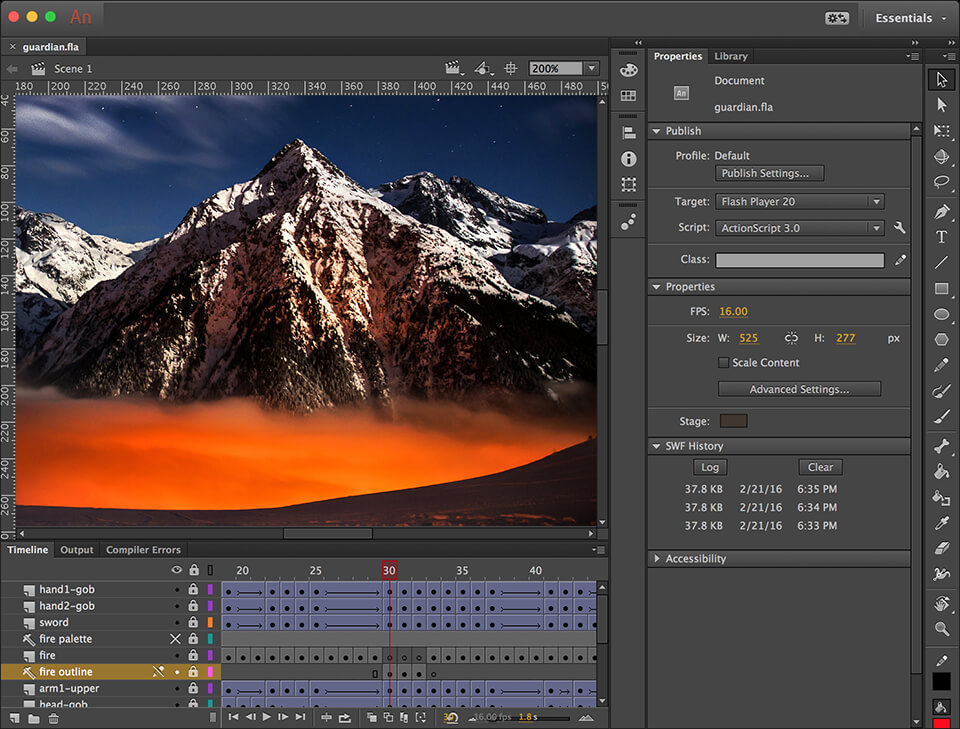Add a new layer in the Timeline
This screenshot has width=960, height=729.
[13, 716]
